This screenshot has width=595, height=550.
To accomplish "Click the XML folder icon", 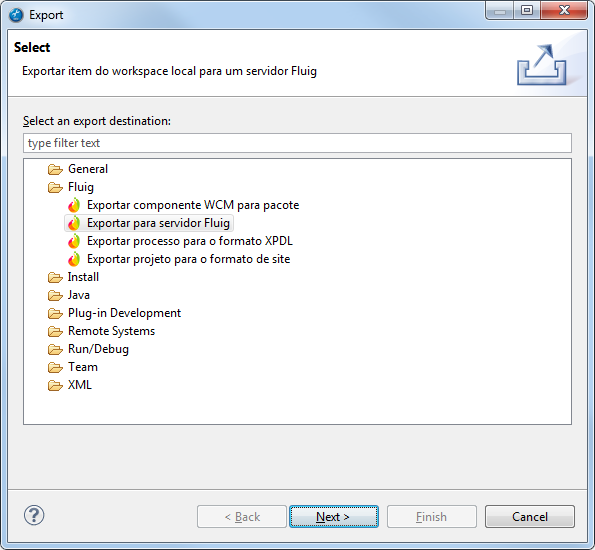I will (55, 386).
